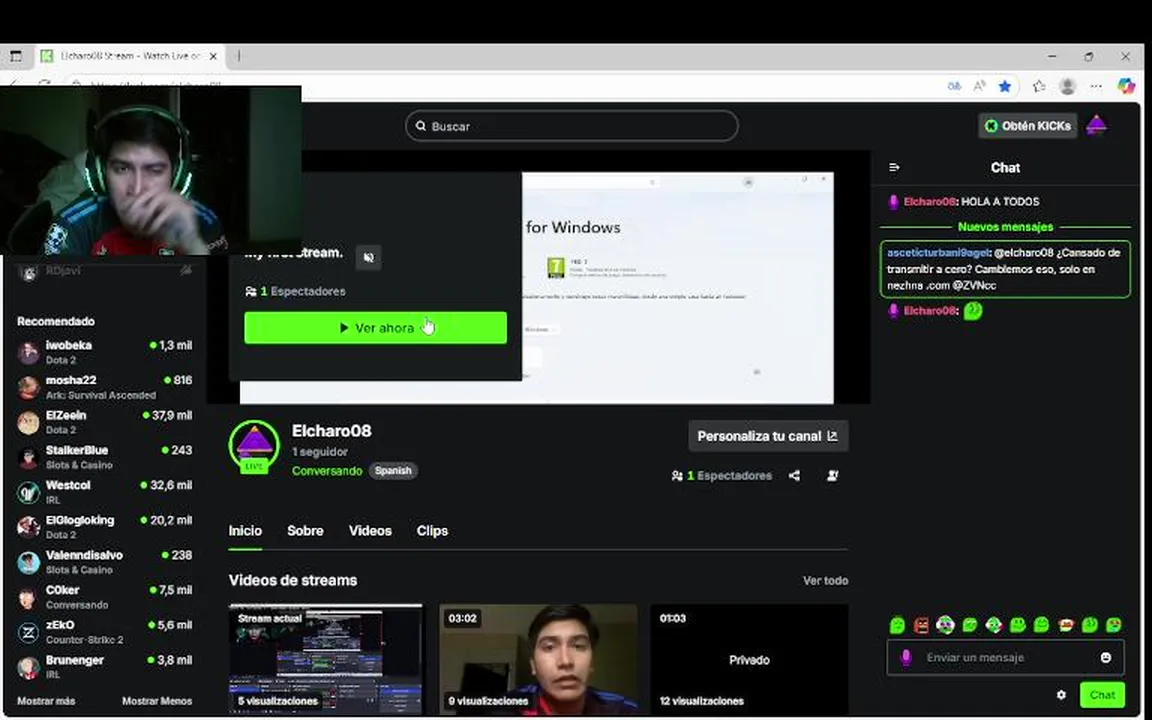
Task: Open chat settings gear icon
Action: [1061, 694]
